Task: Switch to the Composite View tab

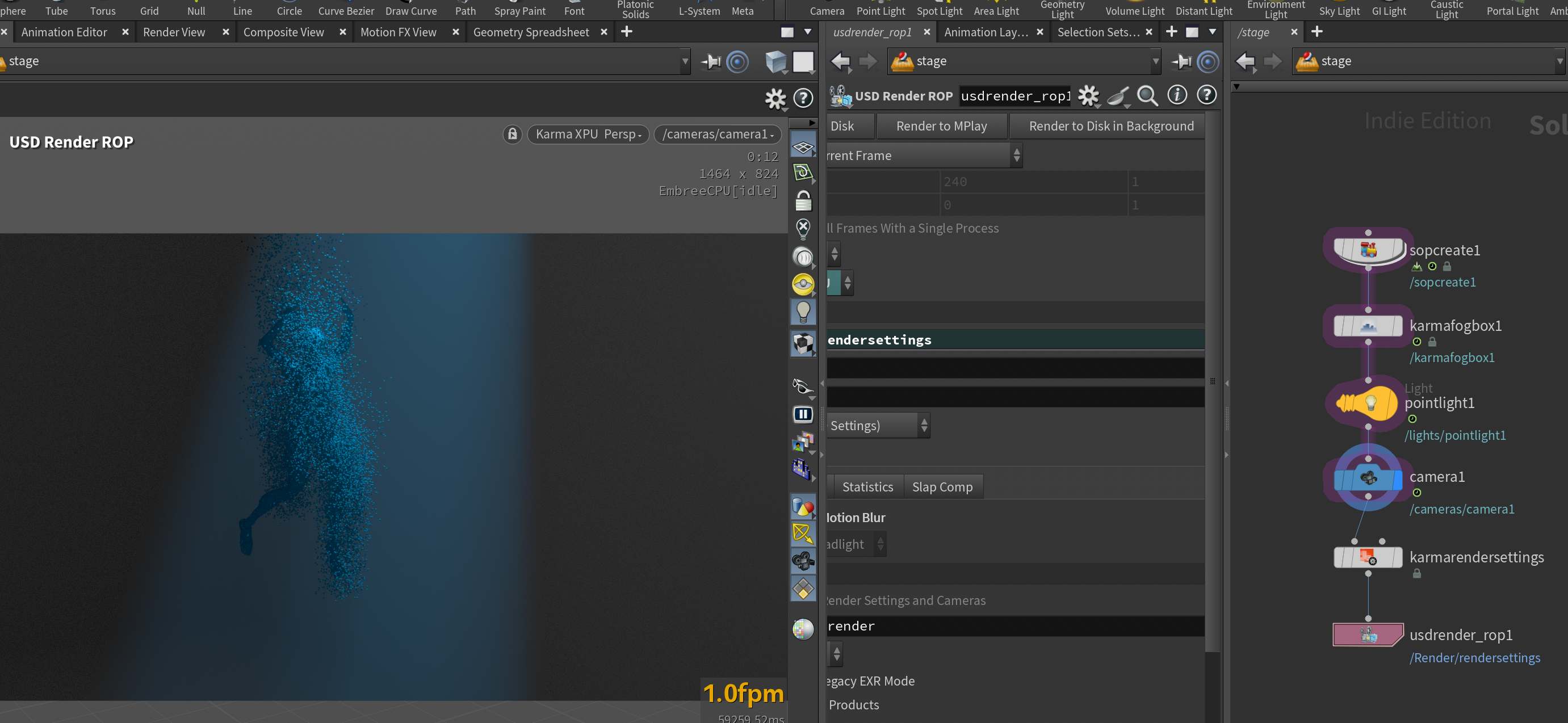Action: click(284, 32)
